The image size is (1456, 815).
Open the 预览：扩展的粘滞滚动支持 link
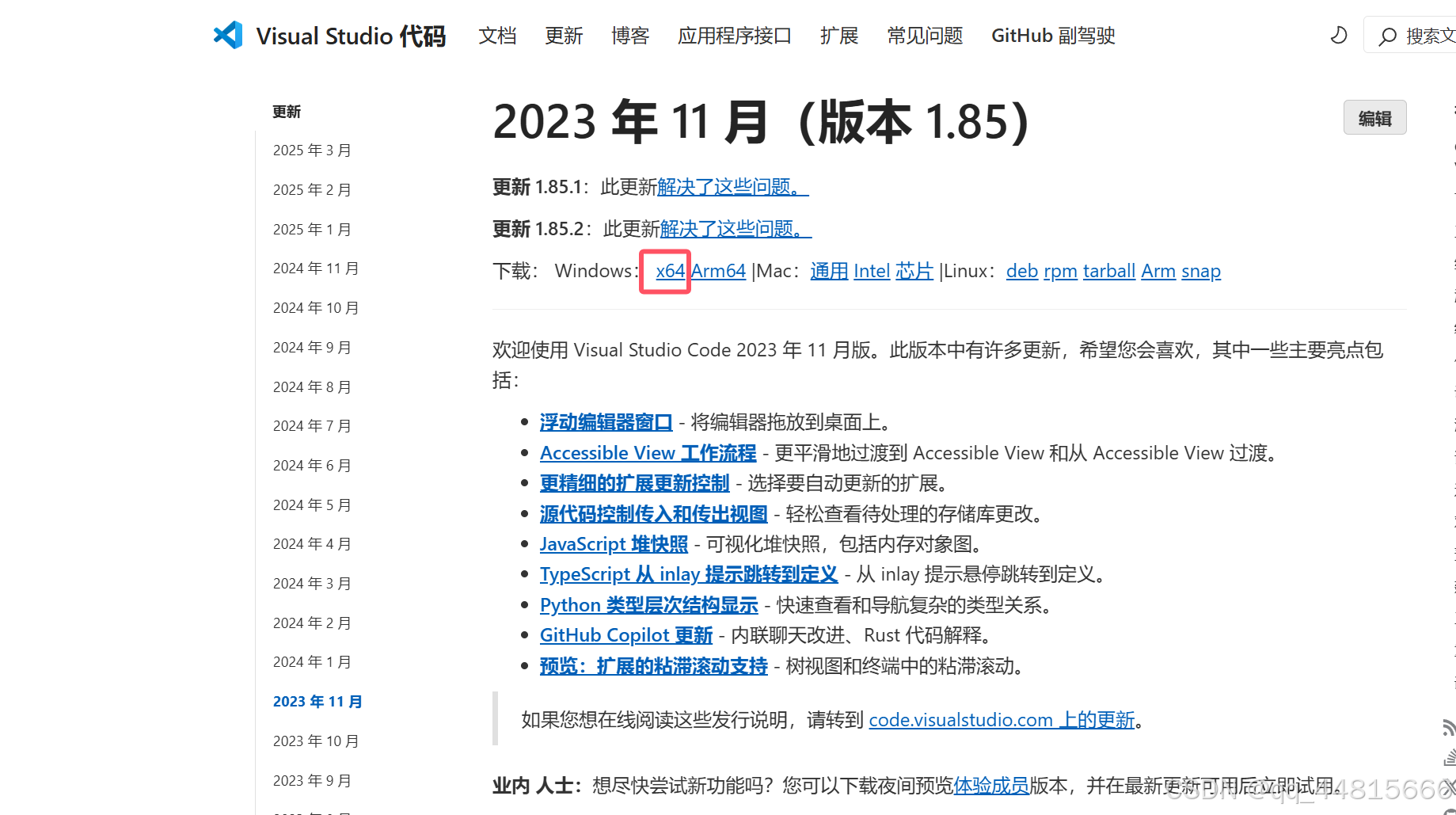point(654,666)
